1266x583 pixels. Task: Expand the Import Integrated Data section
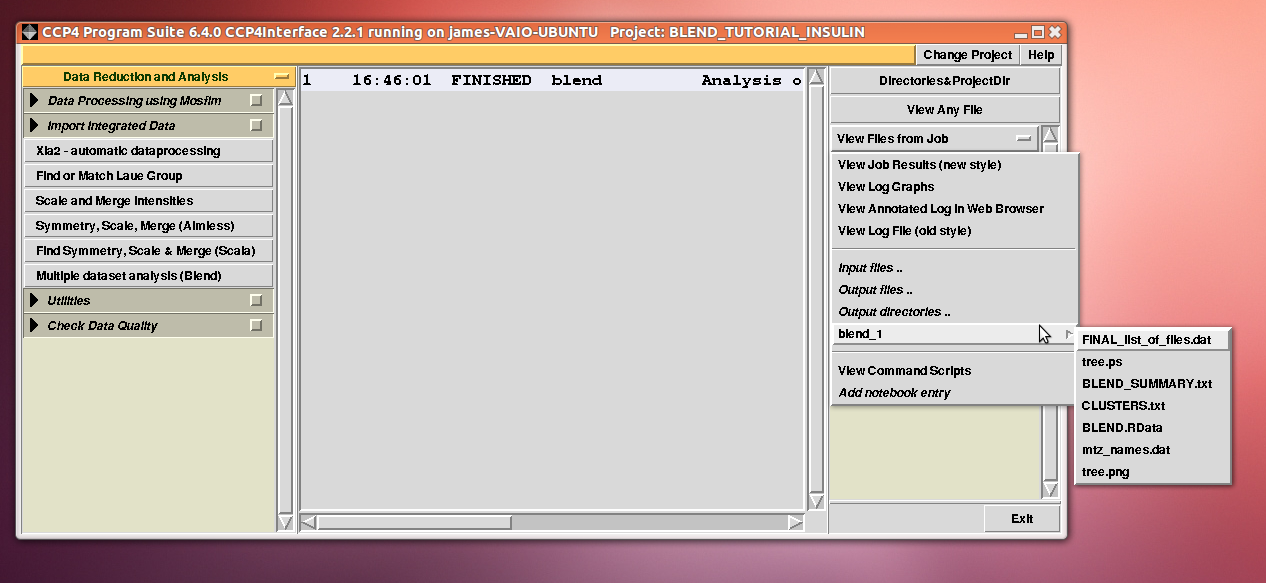[x=35, y=126]
